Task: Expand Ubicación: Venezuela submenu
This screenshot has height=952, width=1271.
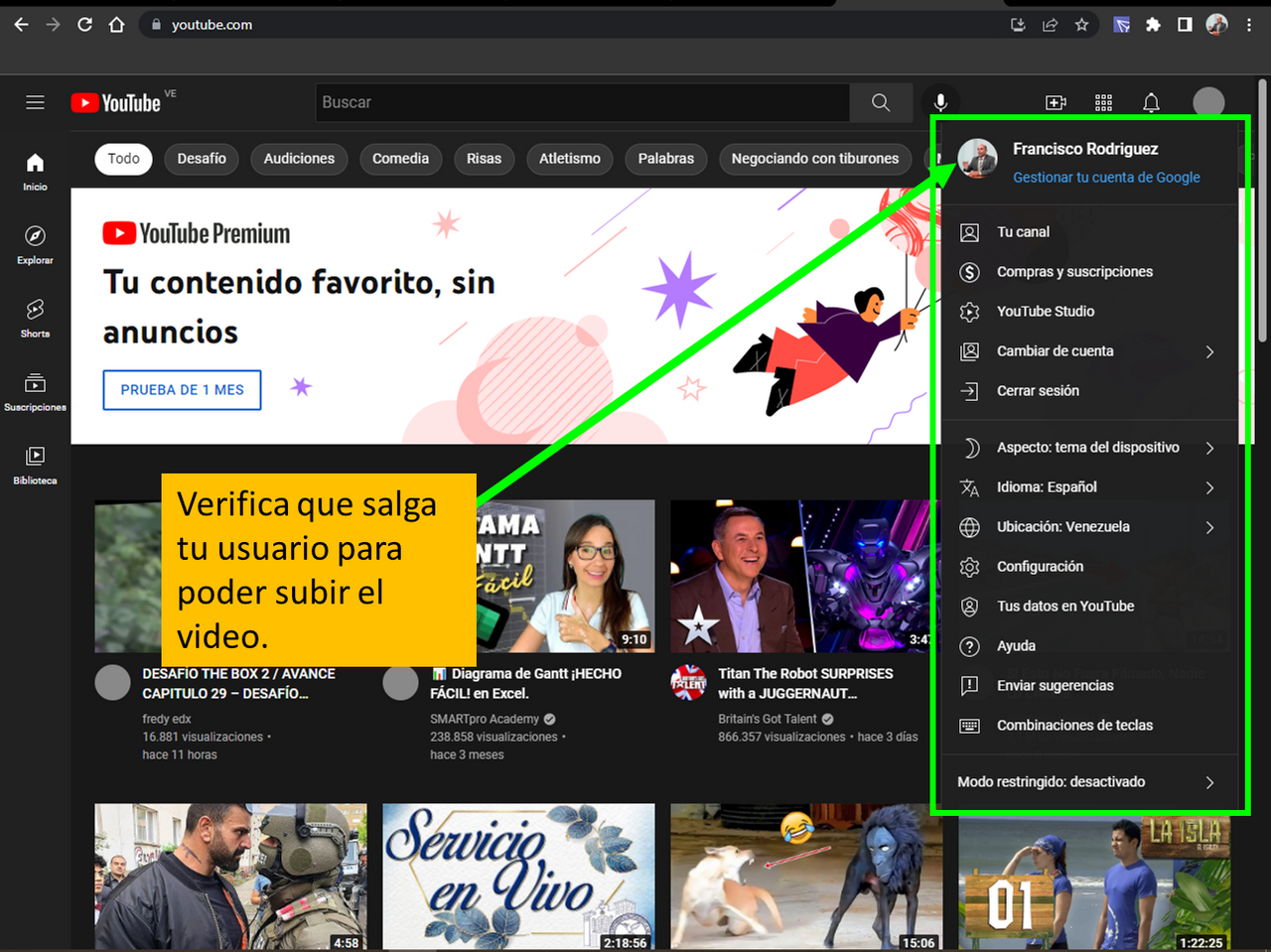Action: click(1088, 526)
